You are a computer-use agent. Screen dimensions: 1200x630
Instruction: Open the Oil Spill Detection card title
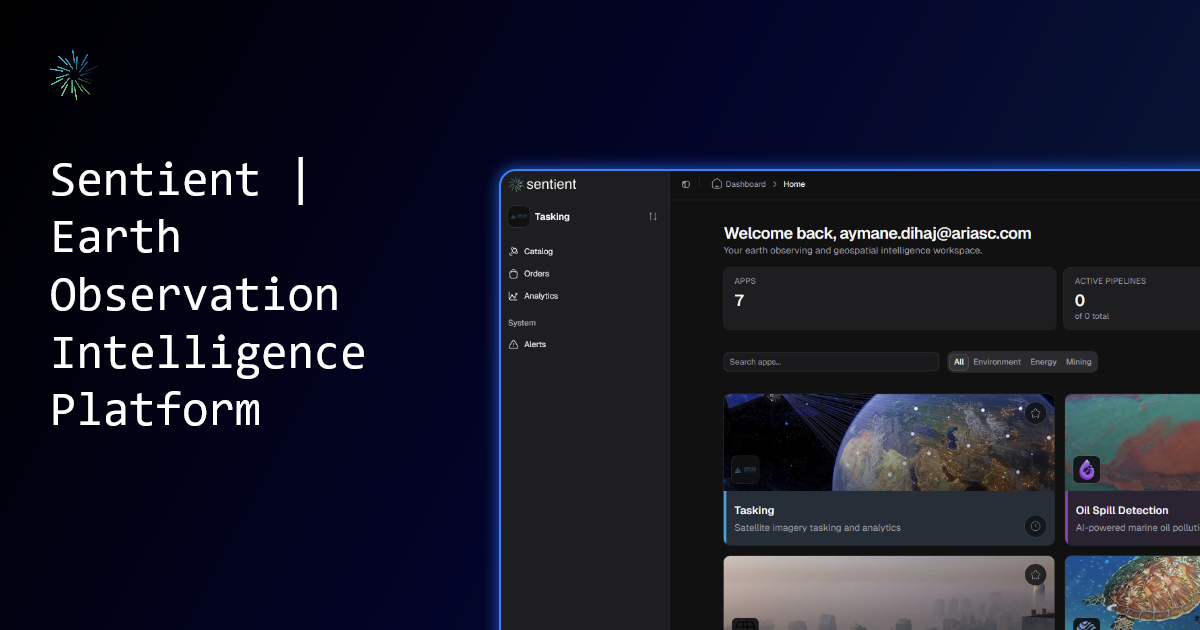coord(1122,510)
